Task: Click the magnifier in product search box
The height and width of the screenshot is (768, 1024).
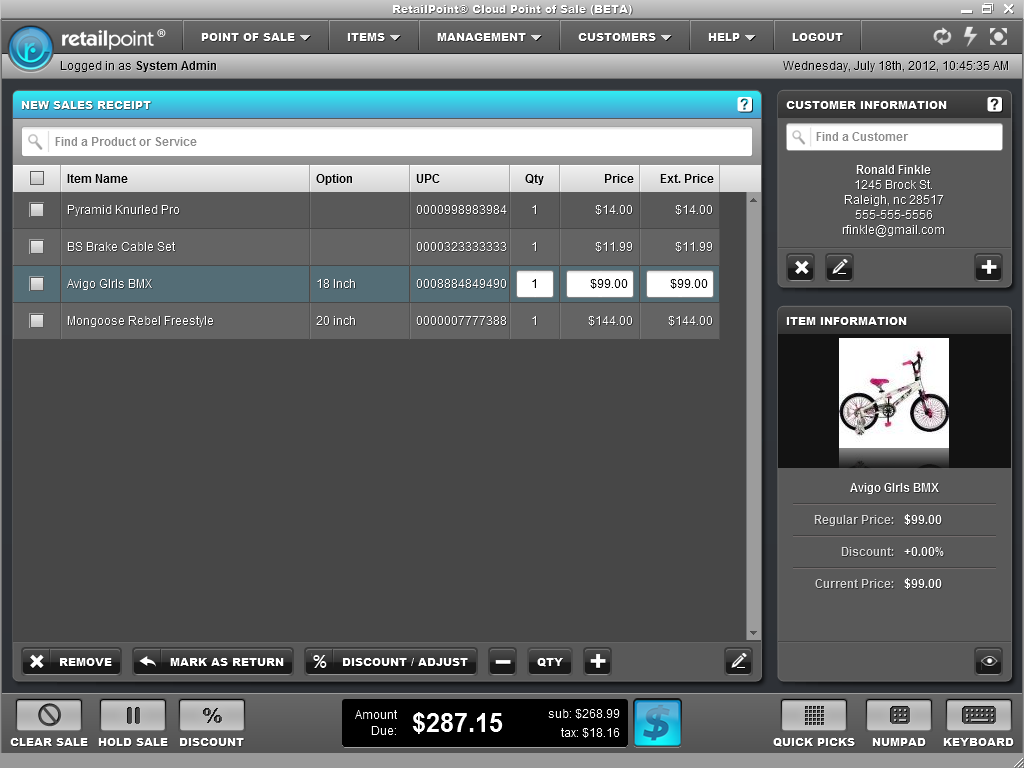Action: coord(35,142)
